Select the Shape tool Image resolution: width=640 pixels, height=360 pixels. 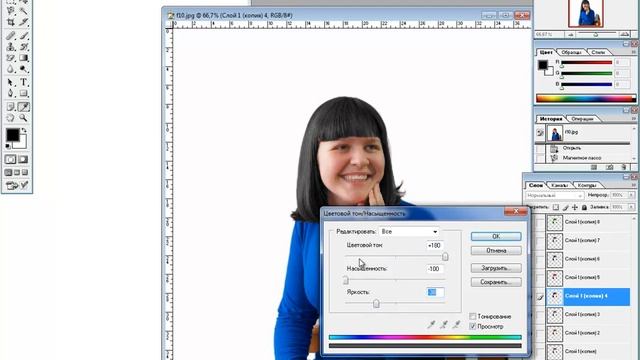[24, 93]
